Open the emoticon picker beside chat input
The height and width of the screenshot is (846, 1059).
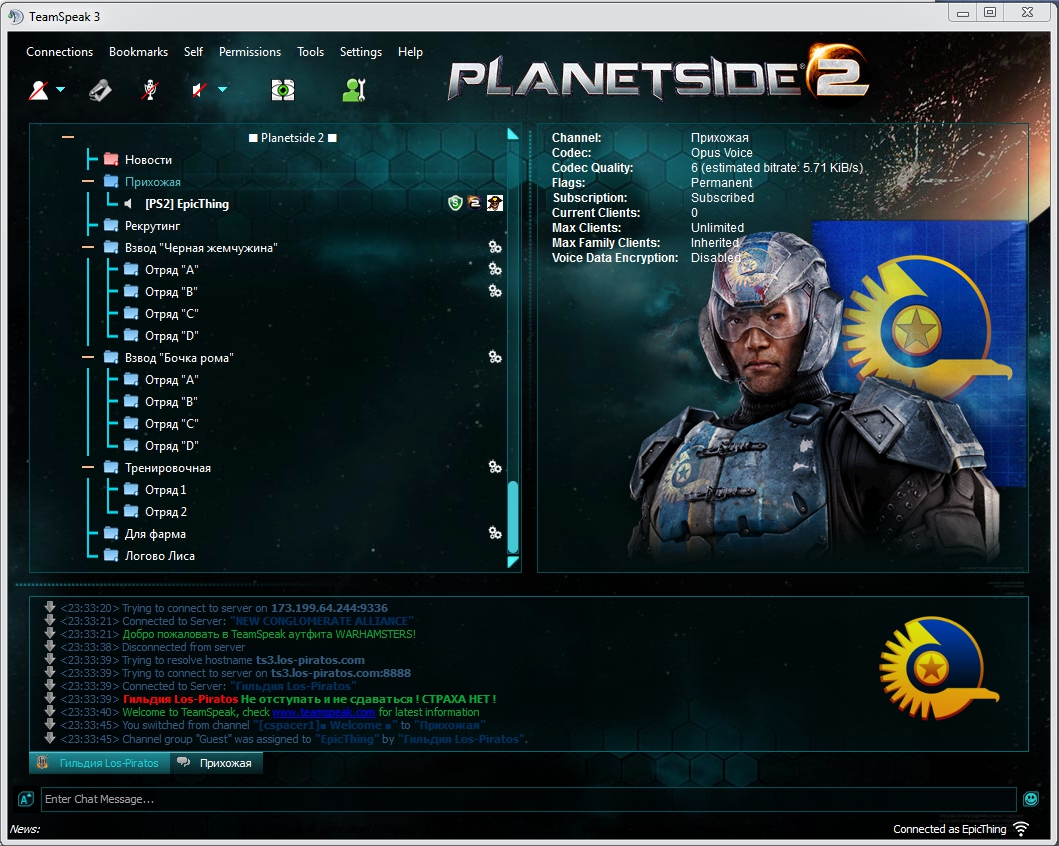(1031, 799)
